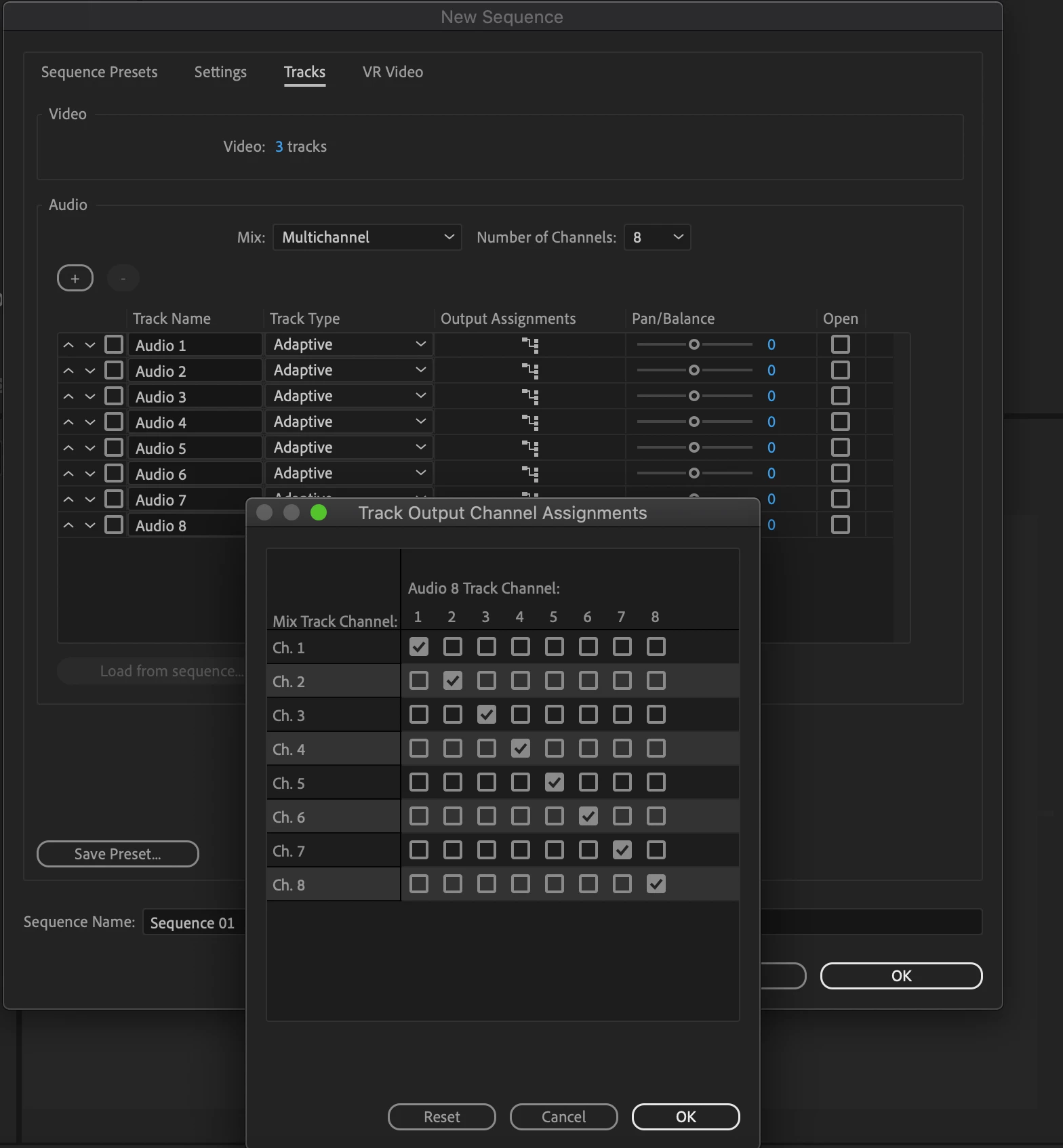Click the Audio 5 track name field
Image resolution: width=1063 pixels, height=1148 pixels.
(195, 448)
